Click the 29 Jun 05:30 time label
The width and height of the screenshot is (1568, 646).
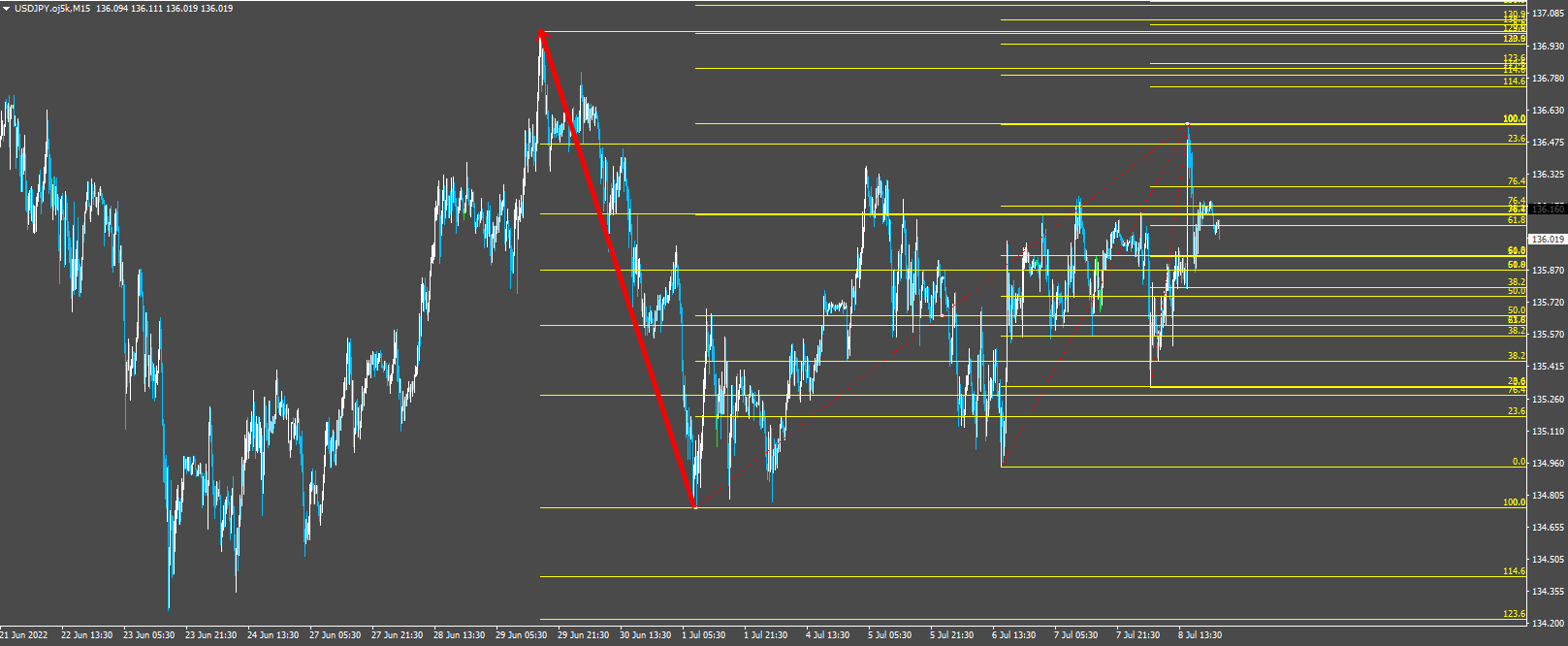pyautogui.click(x=521, y=635)
